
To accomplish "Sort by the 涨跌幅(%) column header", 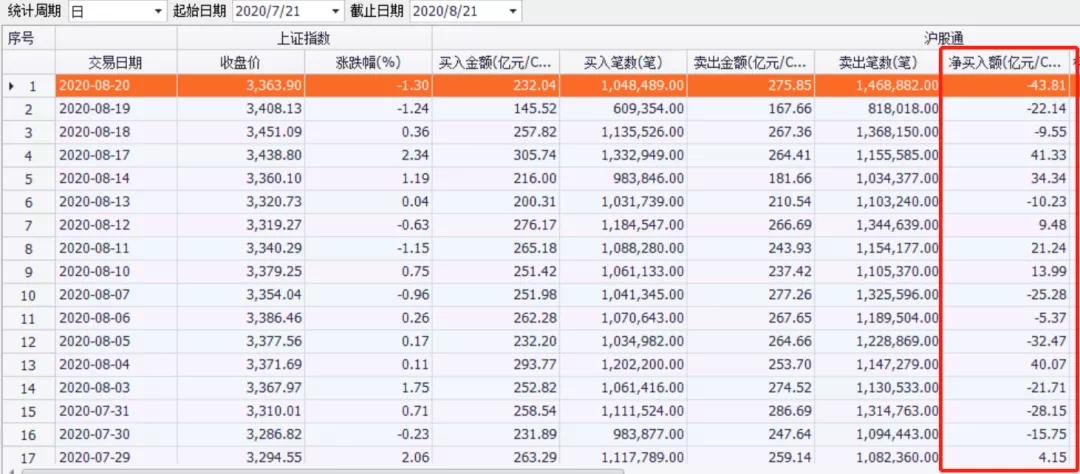I will [x=368, y=63].
